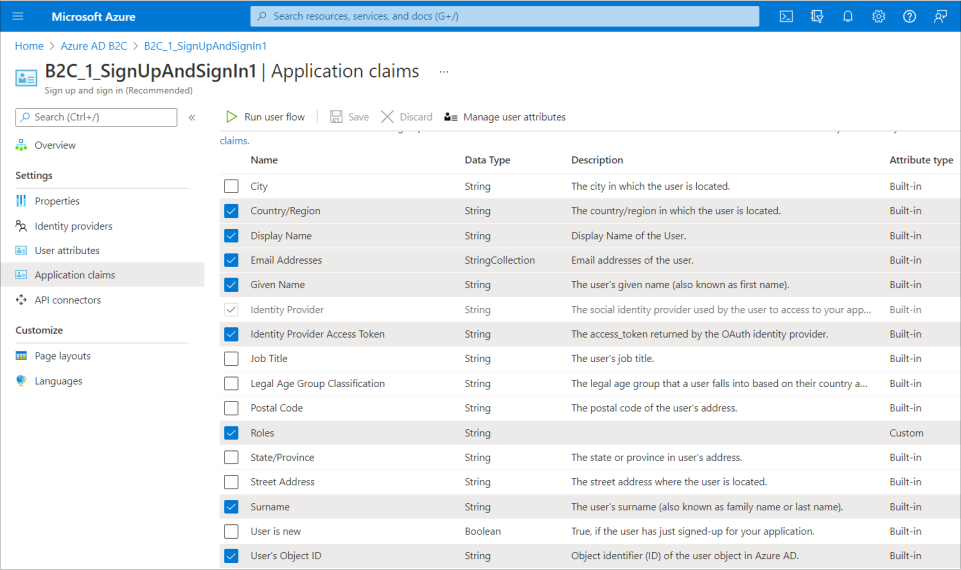Image resolution: width=961 pixels, height=570 pixels.
Task: Open the Cloud Shell icon in header
Action: (787, 16)
